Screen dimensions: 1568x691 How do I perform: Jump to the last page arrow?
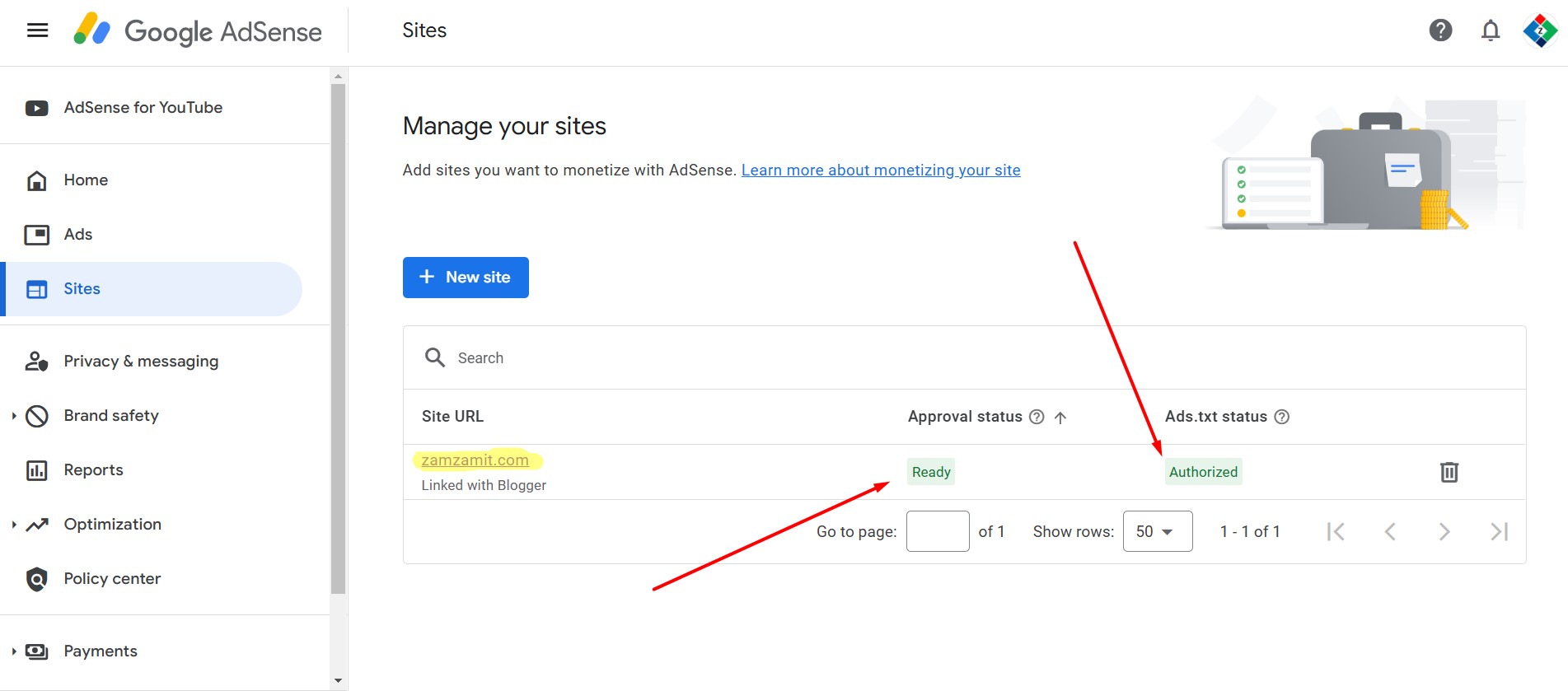click(1499, 532)
